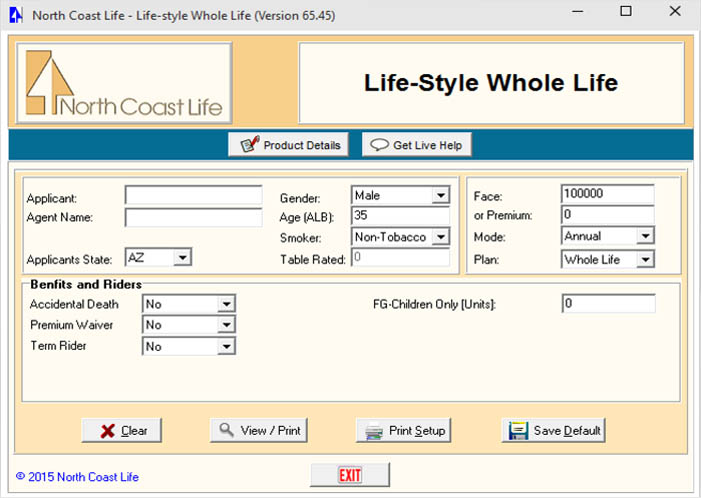Focus the Applicant name field
Viewport: 701px width, 498px height.
[x=194, y=196]
